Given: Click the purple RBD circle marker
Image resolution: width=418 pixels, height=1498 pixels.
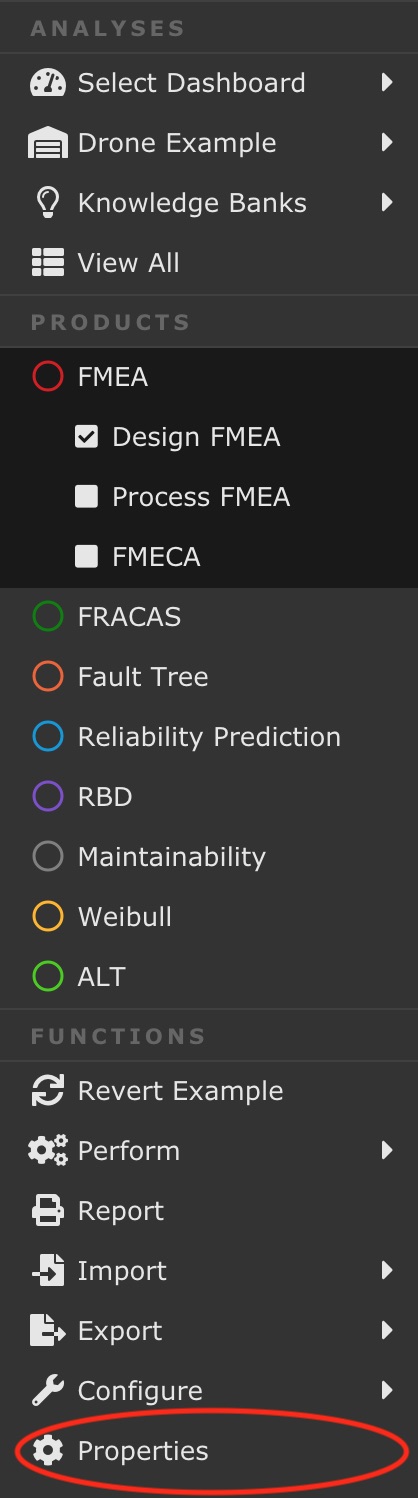Looking at the screenshot, I should (48, 797).
